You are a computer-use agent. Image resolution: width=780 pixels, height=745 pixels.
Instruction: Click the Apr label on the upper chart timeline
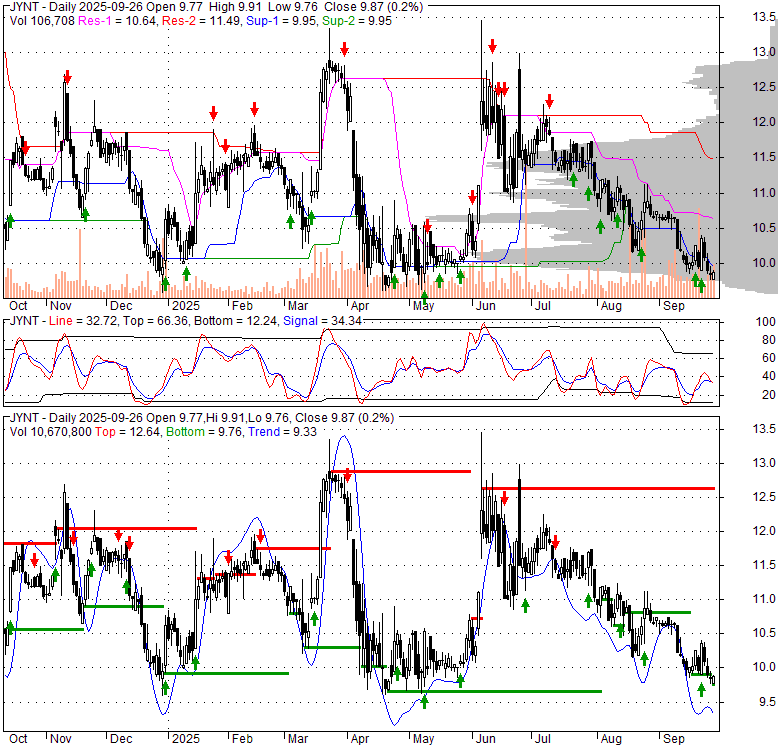(x=360, y=306)
